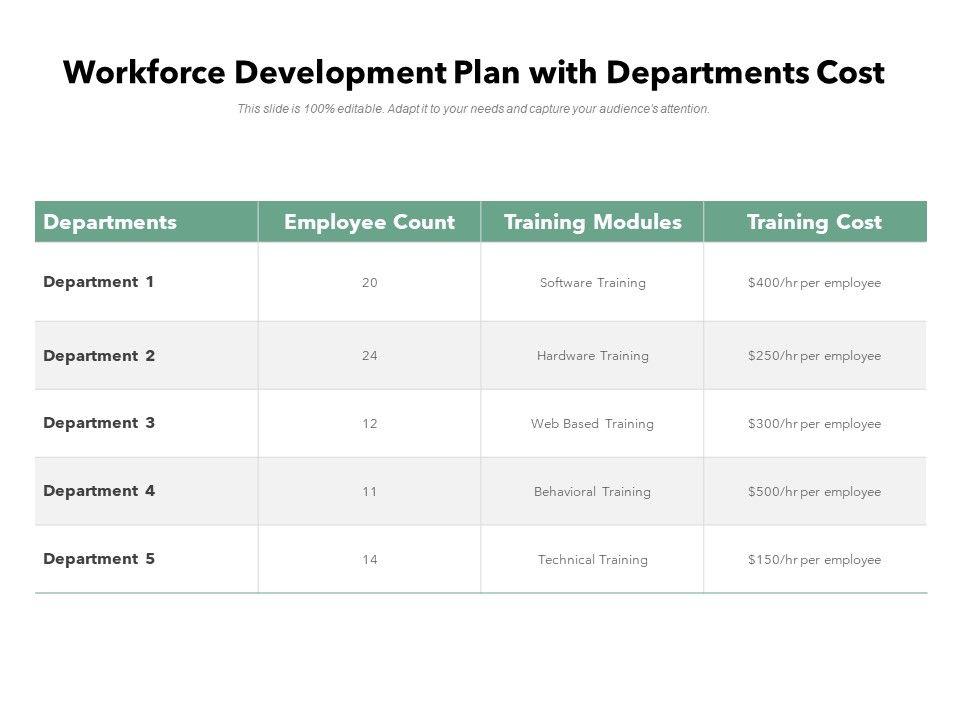
Task: Select the subtitle text about editable slide
Action: tap(473, 109)
